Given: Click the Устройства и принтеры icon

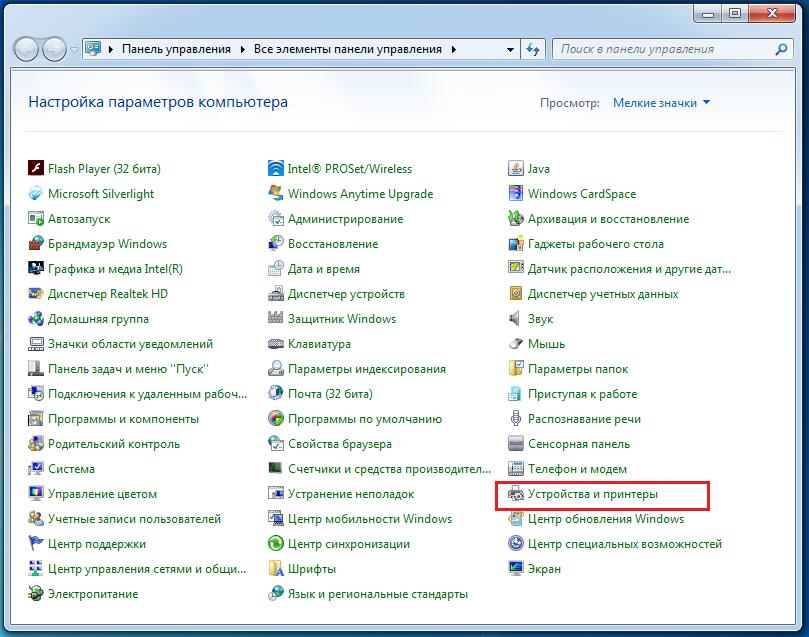Looking at the screenshot, I should [x=516, y=494].
